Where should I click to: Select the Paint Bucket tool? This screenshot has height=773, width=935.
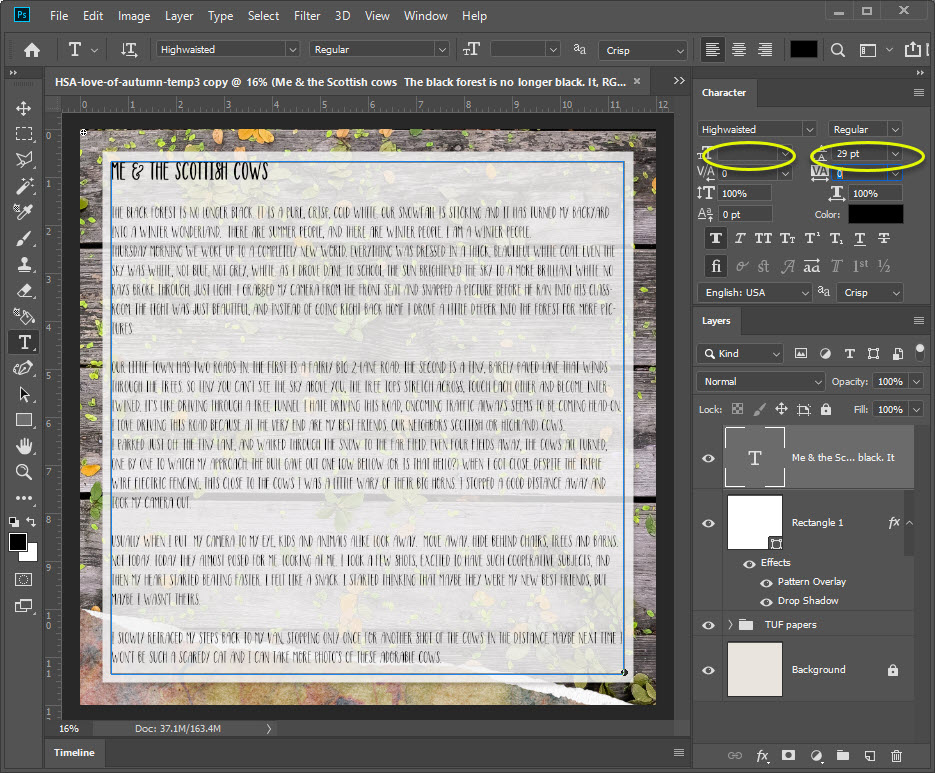pos(24,316)
